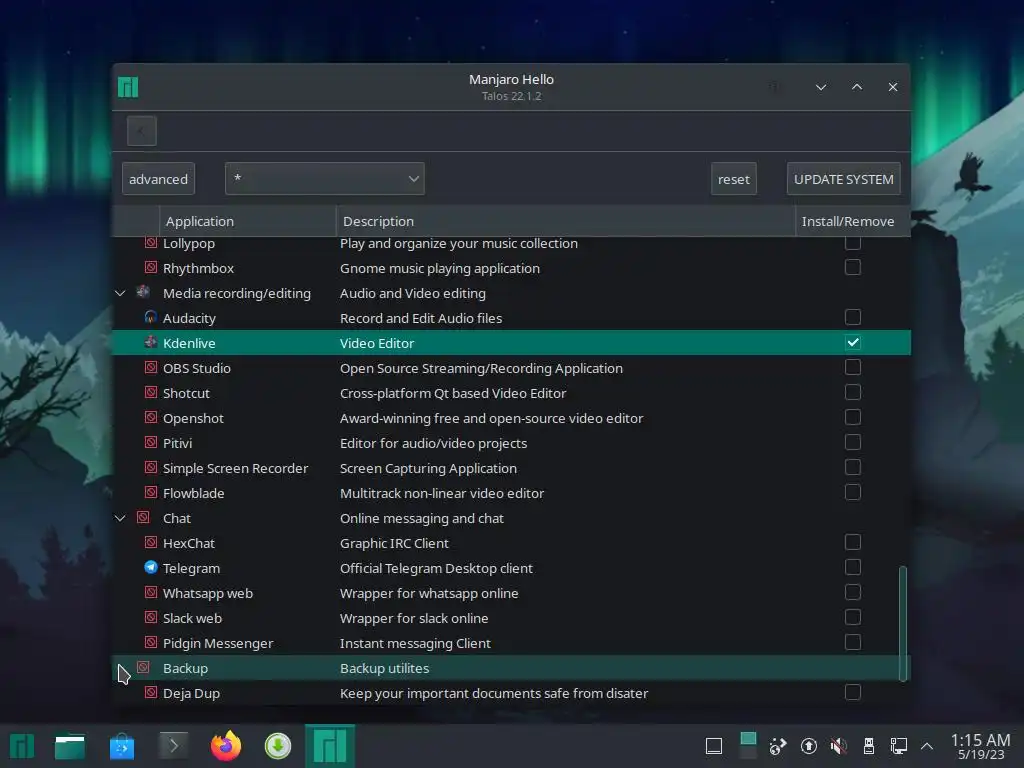Viewport: 1024px width, 768px height.
Task: Check the Openshot install checkbox
Action: [x=852, y=417]
